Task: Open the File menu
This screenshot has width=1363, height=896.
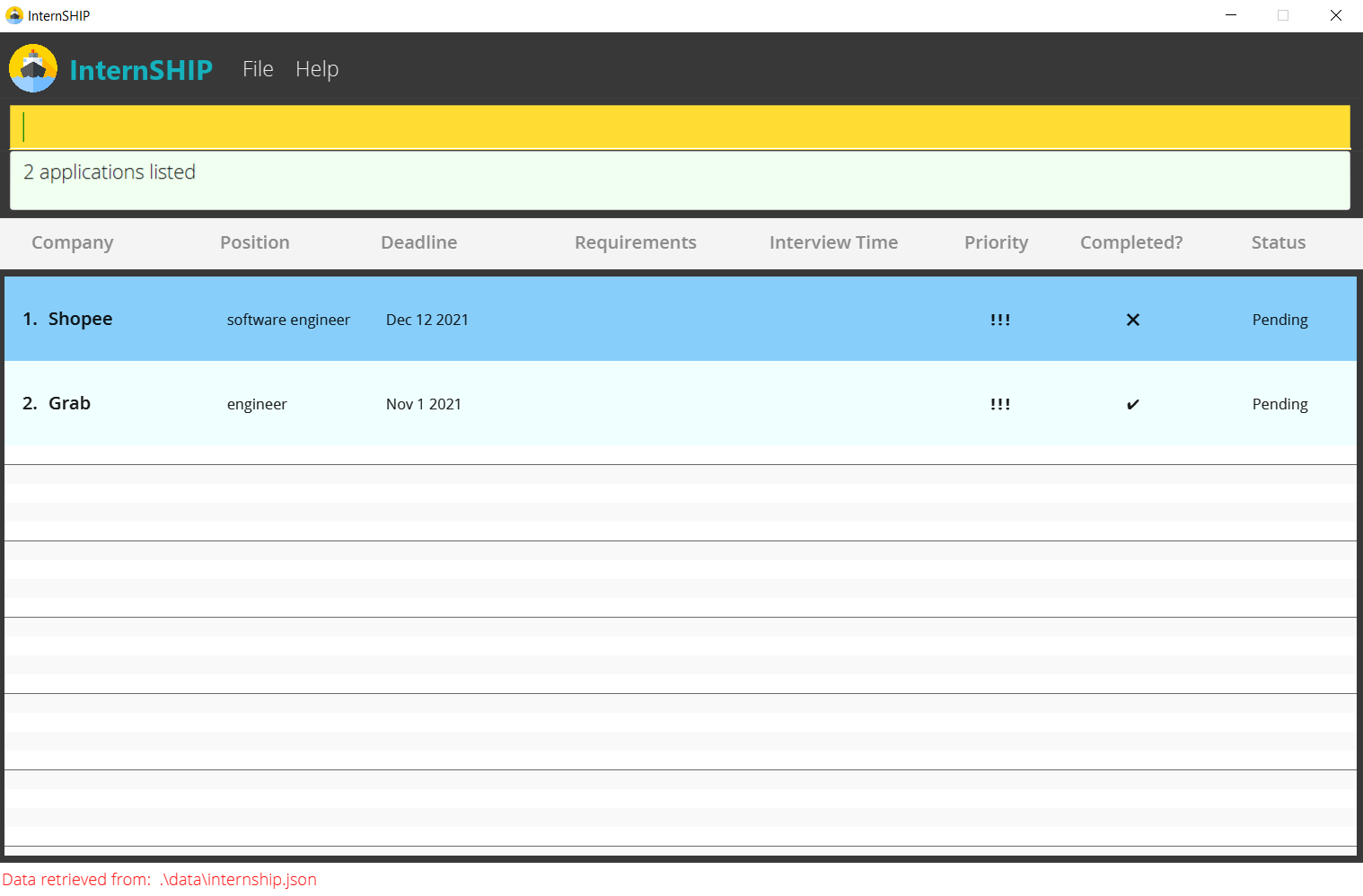Action: pos(258,69)
